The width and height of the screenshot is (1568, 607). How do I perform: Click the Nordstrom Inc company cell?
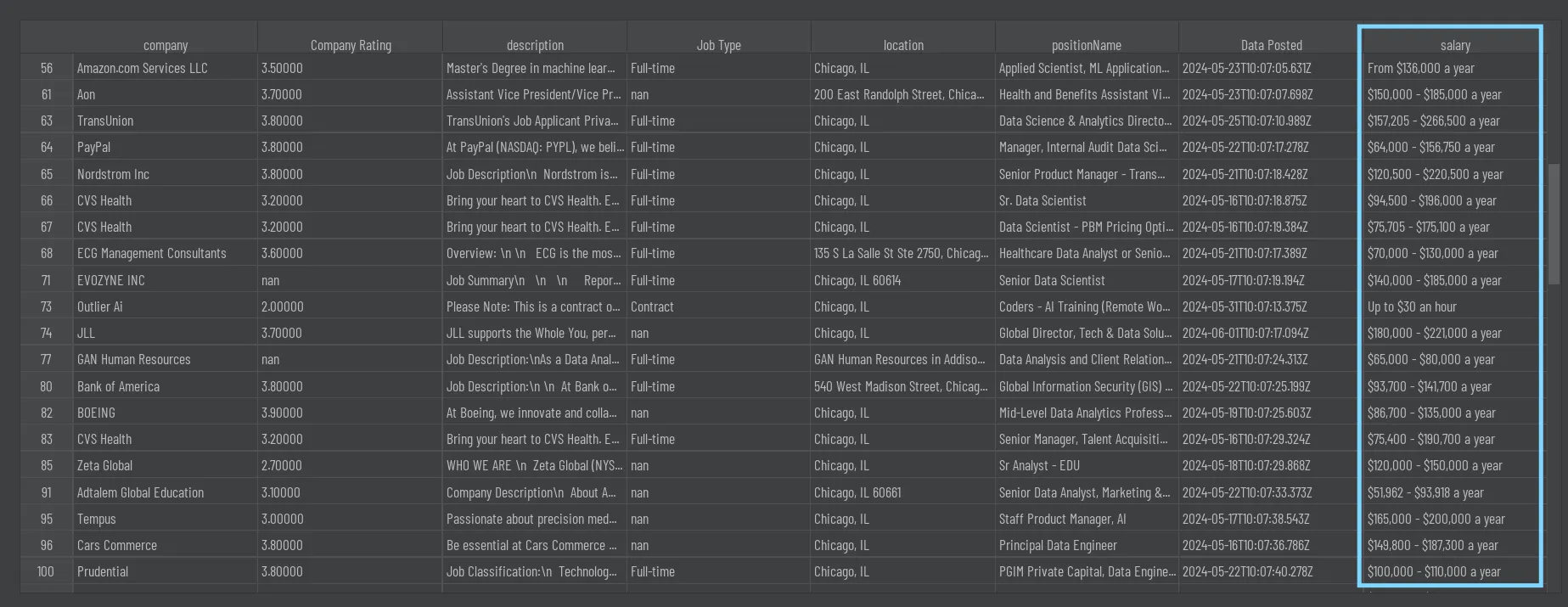coord(165,174)
